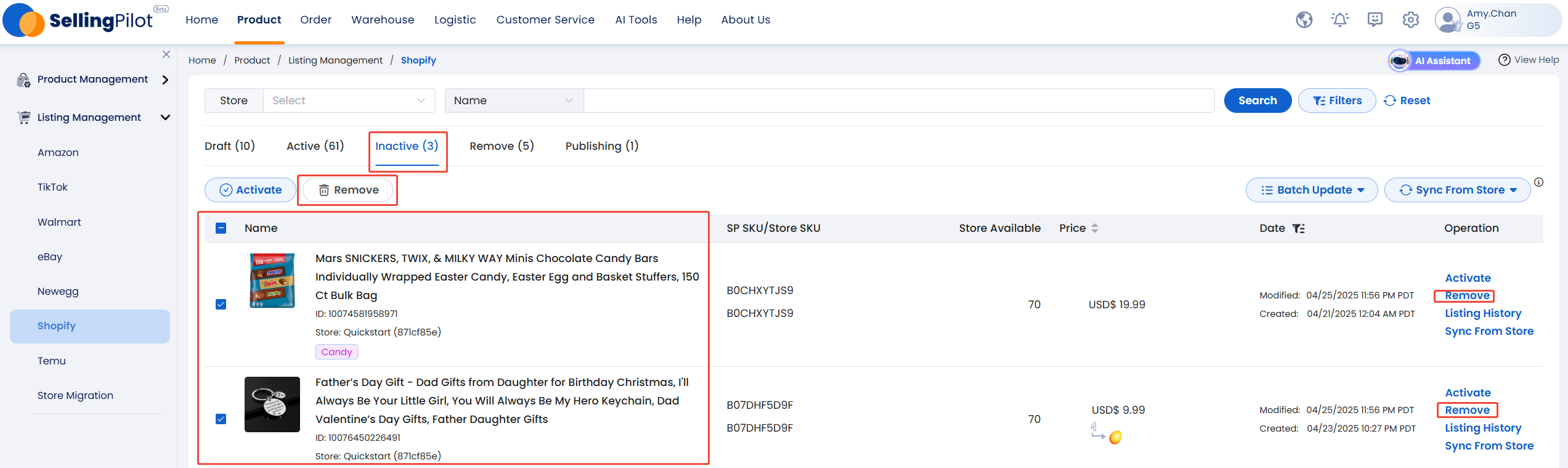Toggle the select-all checkbox in header
The image size is (1568, 468).
tap(221, 228)
